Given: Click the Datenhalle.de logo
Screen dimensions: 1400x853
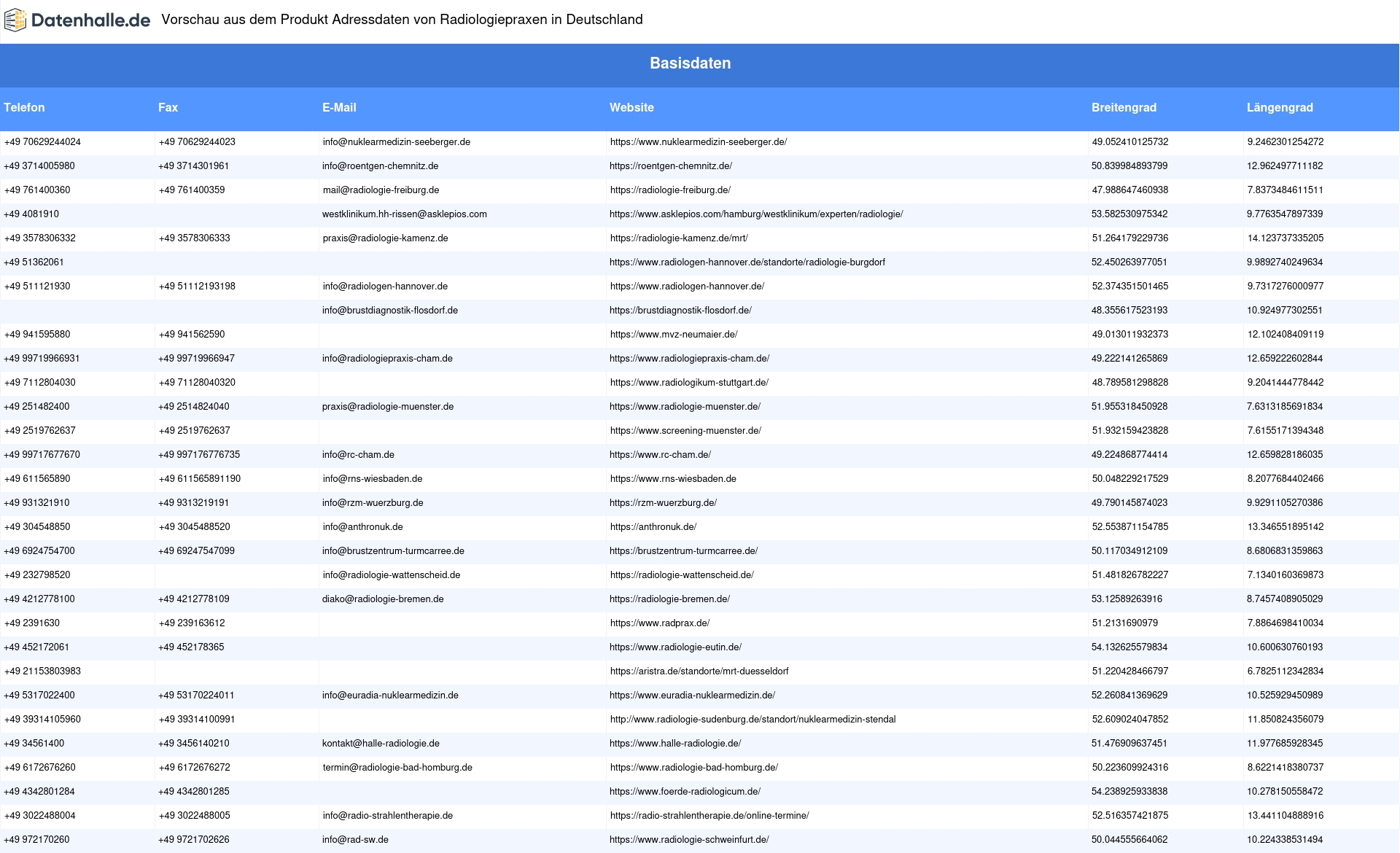Looking at the screenshot, I should (77, 20).
